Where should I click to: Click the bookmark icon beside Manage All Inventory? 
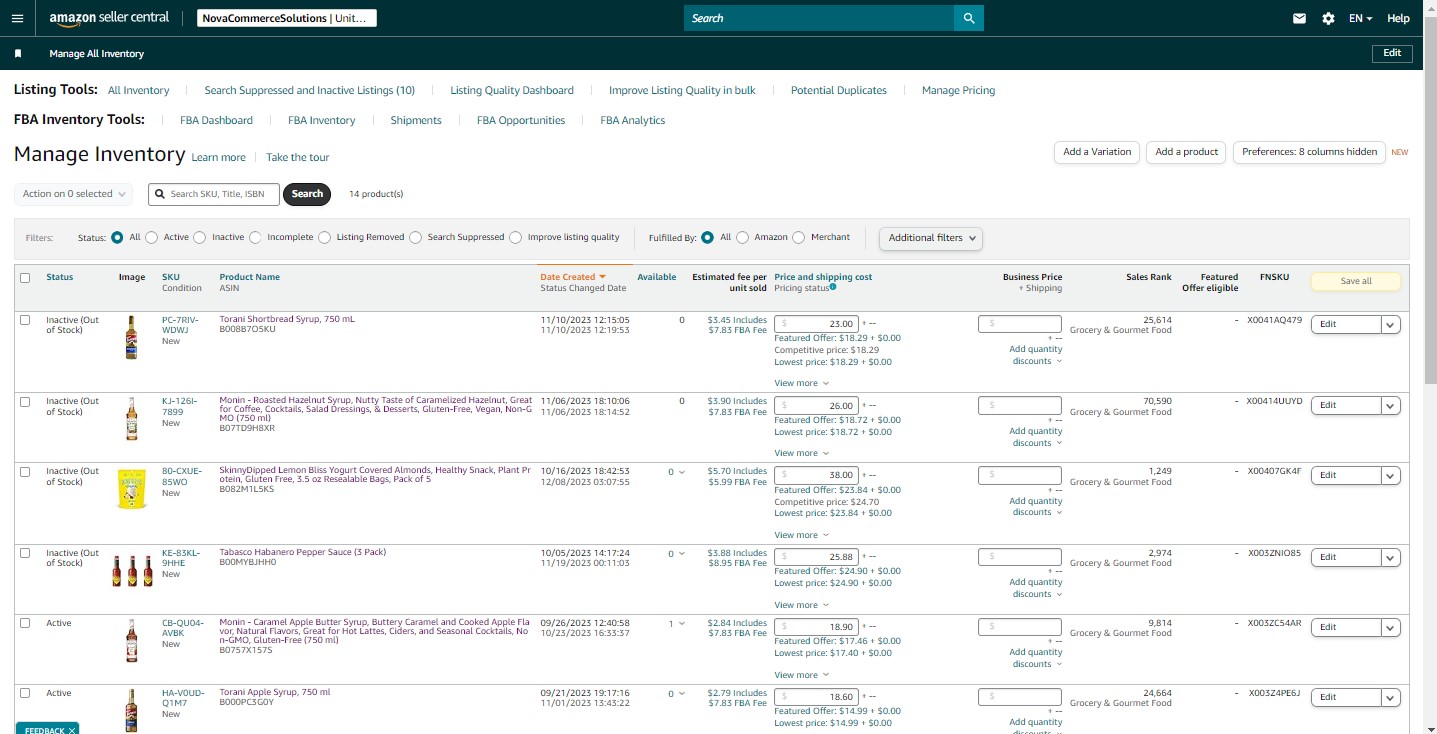point(18,54)
